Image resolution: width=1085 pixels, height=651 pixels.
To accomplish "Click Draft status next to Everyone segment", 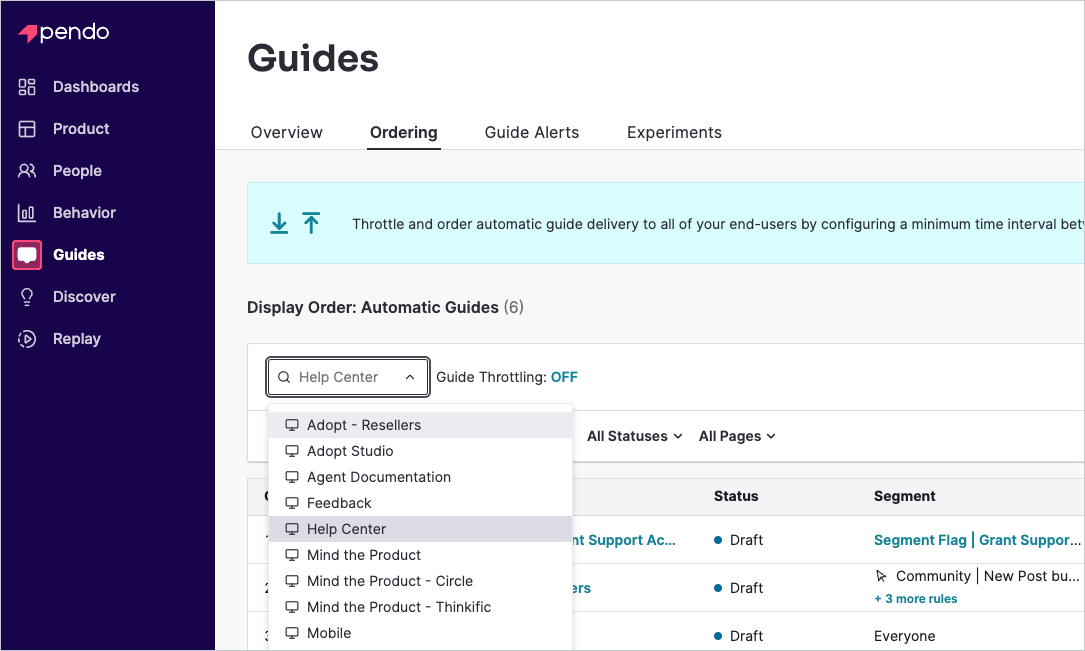I will pos(738,636).
